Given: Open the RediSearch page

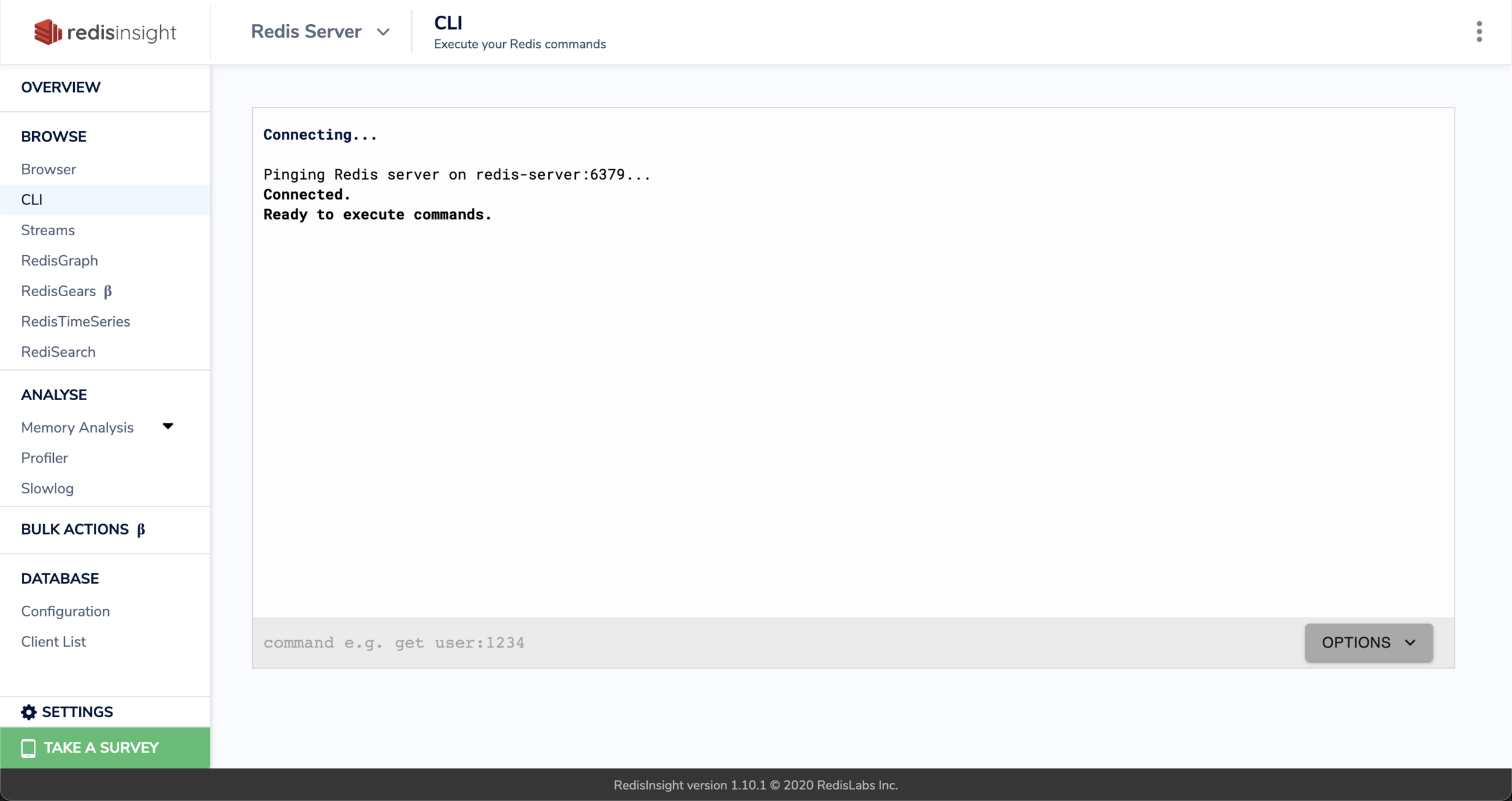Looking at the screenshot, I should coord(58,352).
